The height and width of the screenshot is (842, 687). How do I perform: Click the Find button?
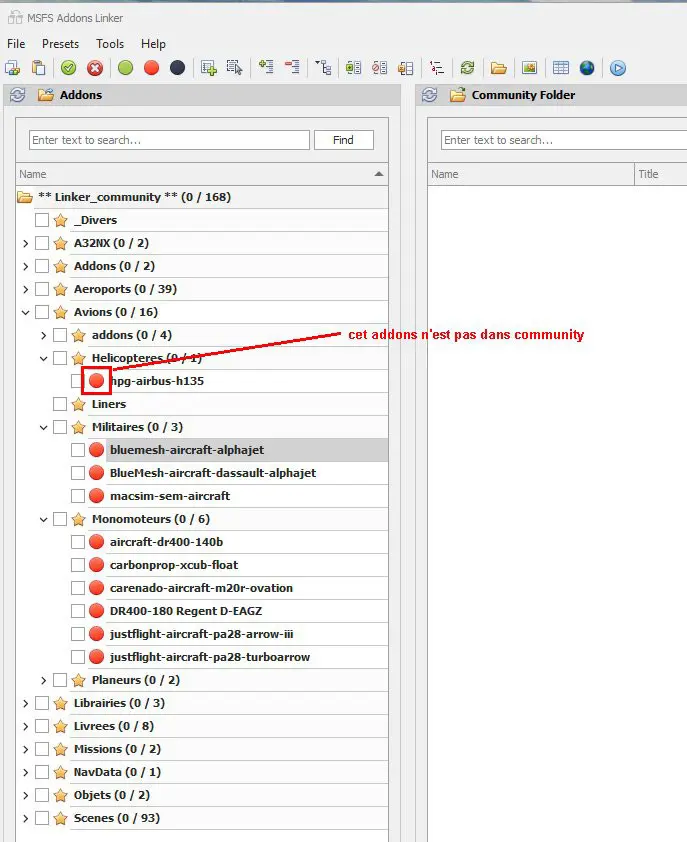(x=344, y=140)
